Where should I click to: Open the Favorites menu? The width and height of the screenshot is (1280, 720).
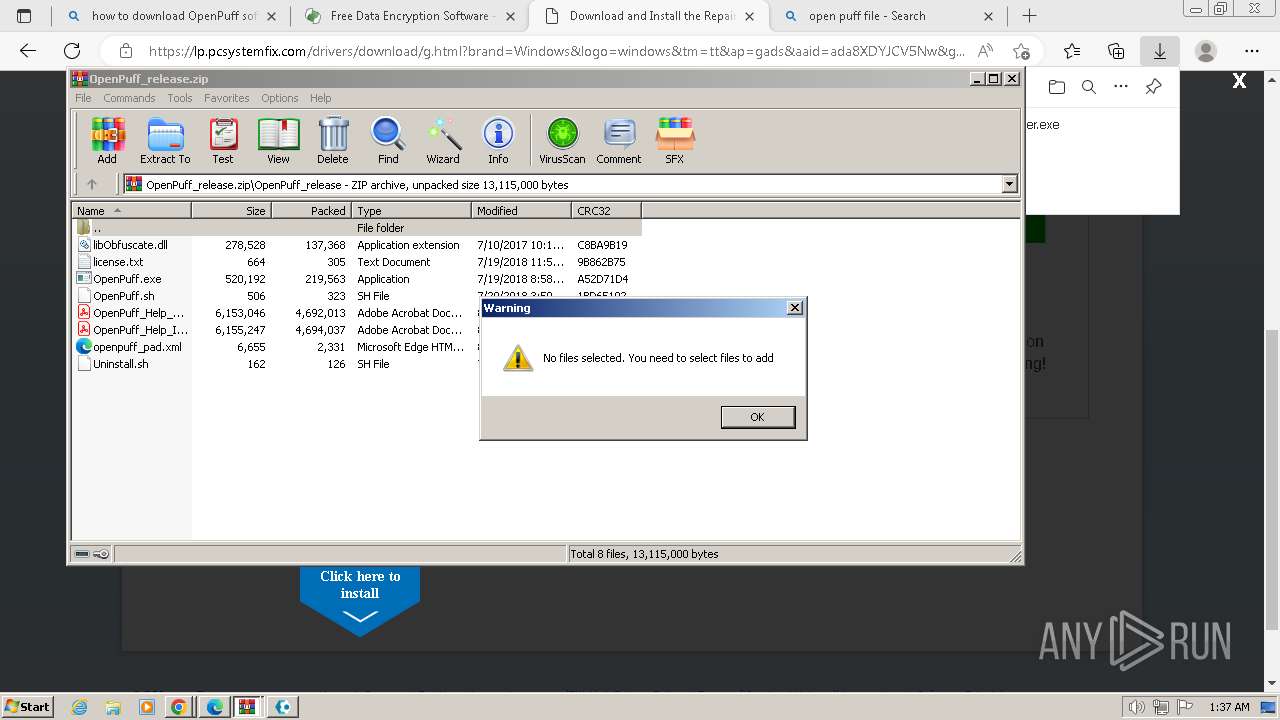pyautogui.click(x=227, y=98)
